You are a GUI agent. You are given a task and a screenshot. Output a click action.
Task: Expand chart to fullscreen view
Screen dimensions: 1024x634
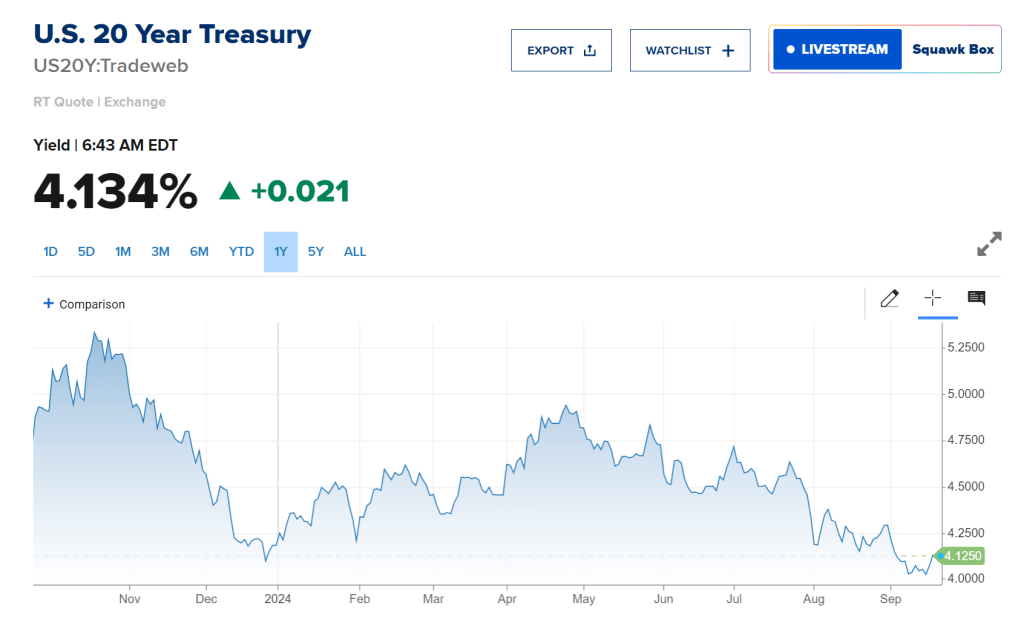988,244
